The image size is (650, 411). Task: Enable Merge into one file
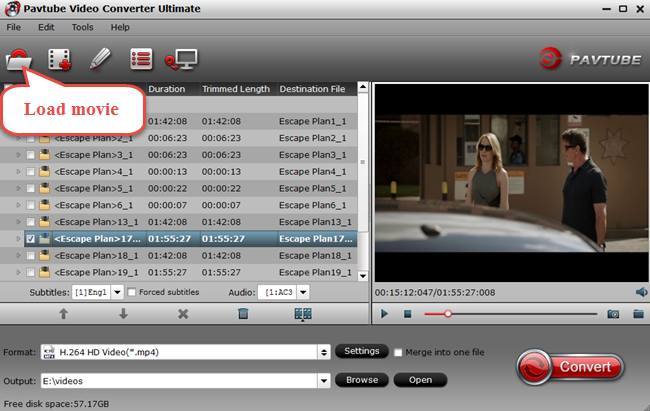click(x=398, y=353)
